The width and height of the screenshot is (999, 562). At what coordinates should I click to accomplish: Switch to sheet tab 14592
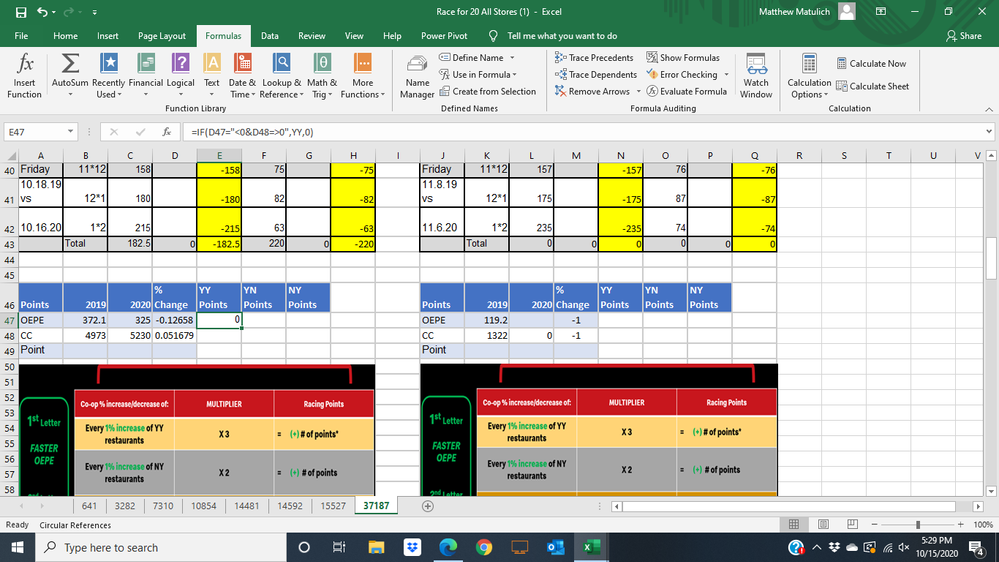point(290,506)
